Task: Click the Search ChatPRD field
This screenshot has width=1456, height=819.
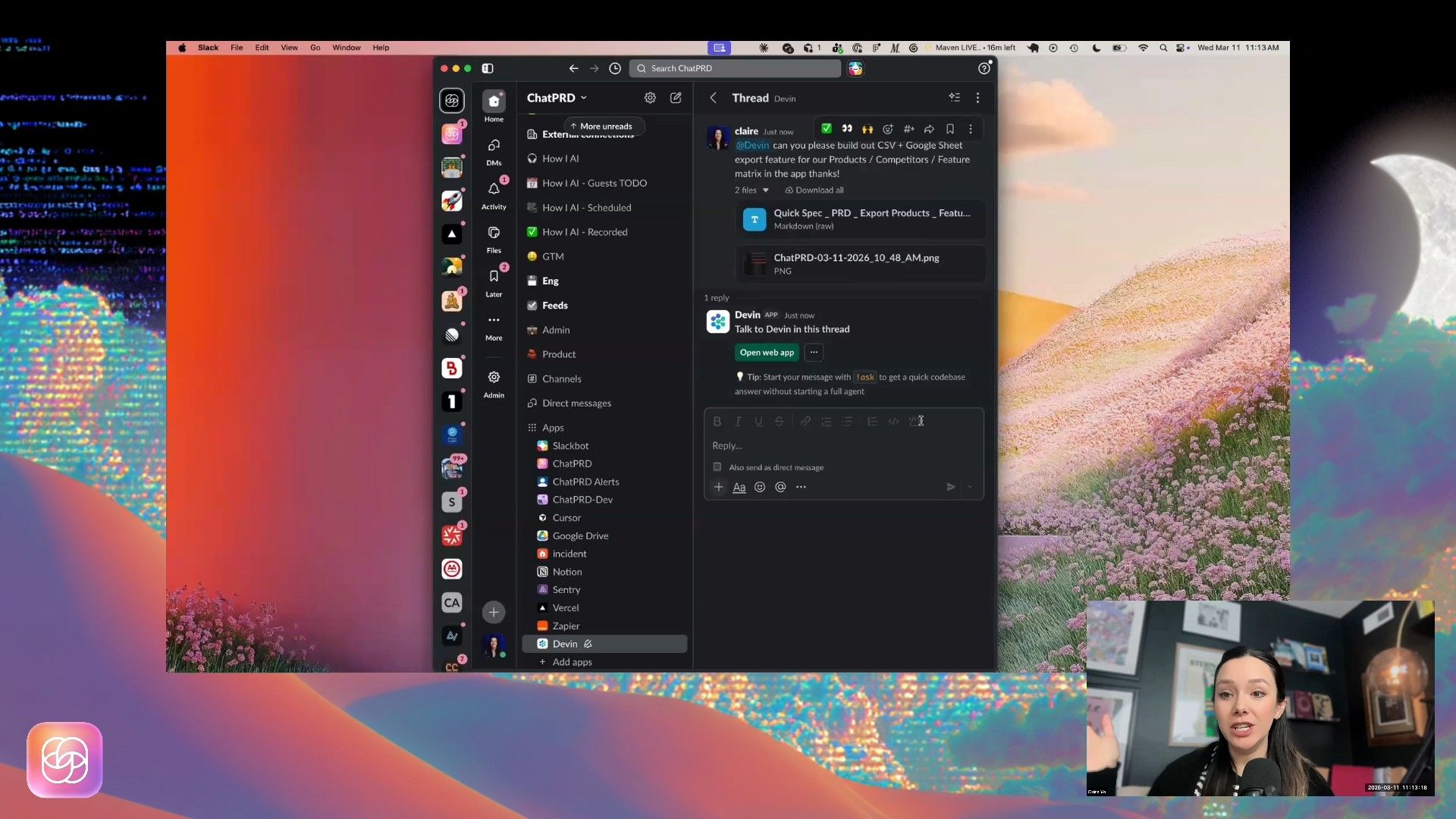Action: (736, 68)
